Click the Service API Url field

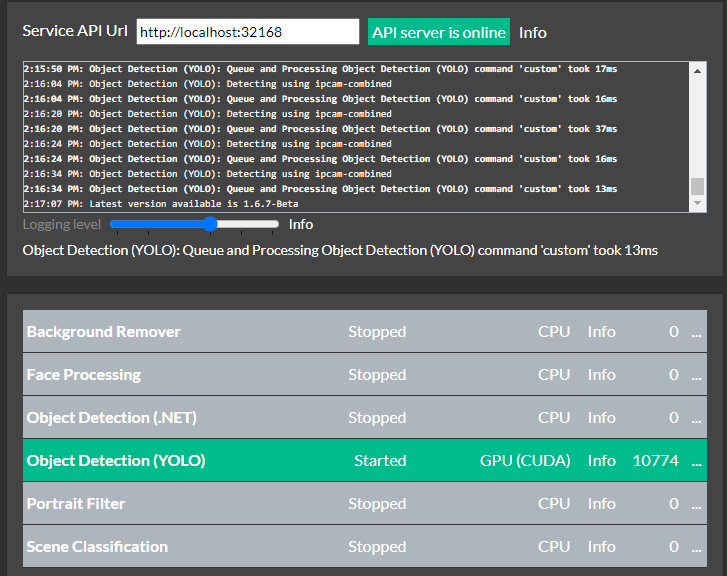pyautogui.click(x=248, y=32)
